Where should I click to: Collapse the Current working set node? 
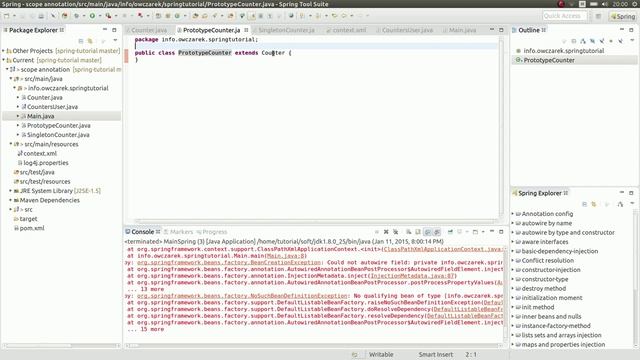pos(4,60)
